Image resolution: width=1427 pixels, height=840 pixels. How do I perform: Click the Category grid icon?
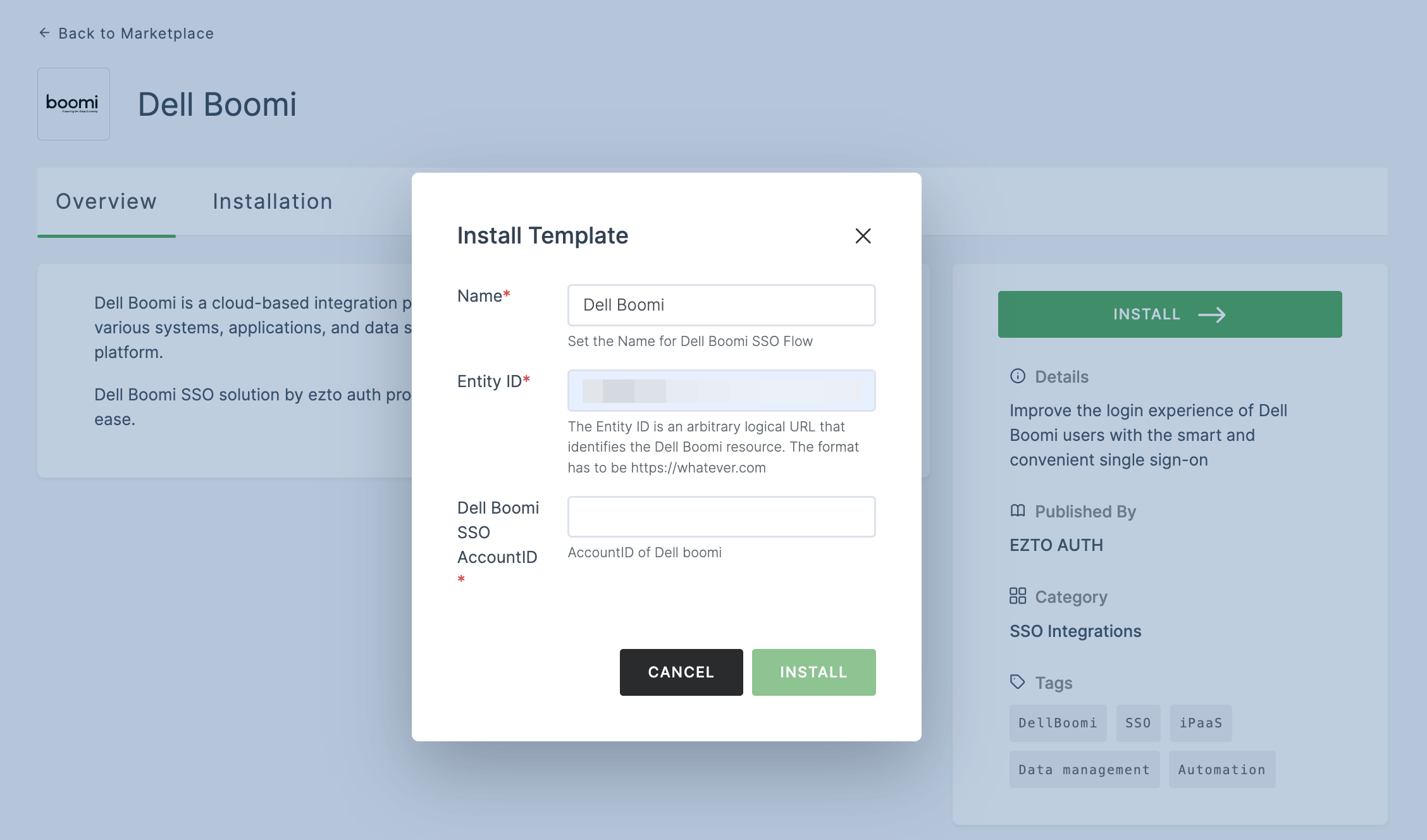point(1018,596)
